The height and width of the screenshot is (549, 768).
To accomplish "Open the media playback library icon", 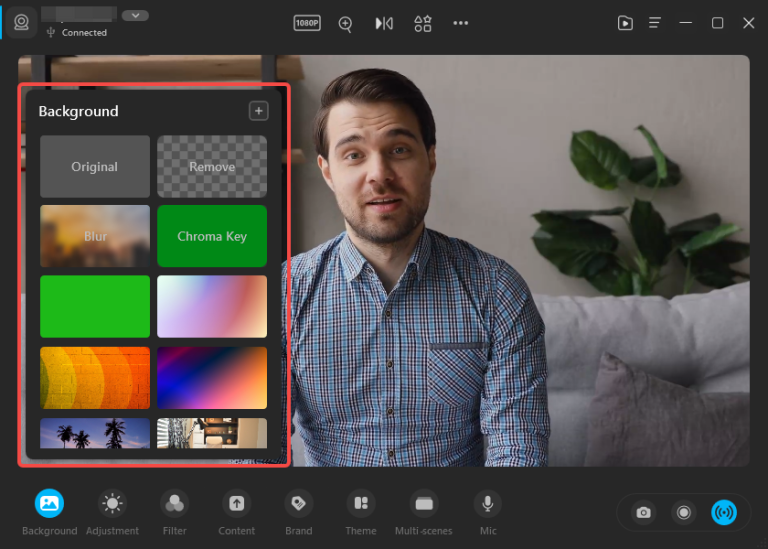I will (x=625, y=23).
